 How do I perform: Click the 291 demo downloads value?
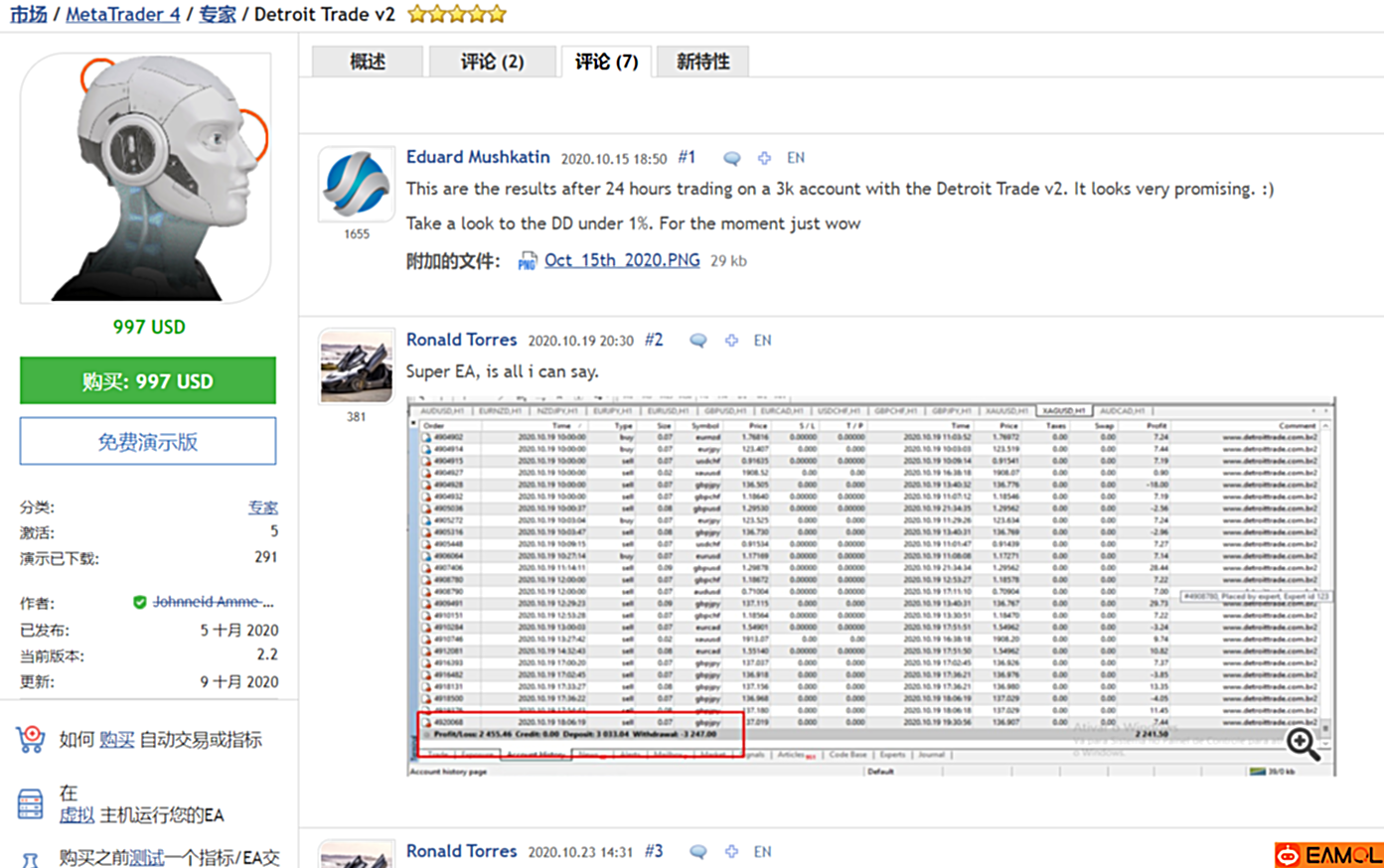(265, 557)
